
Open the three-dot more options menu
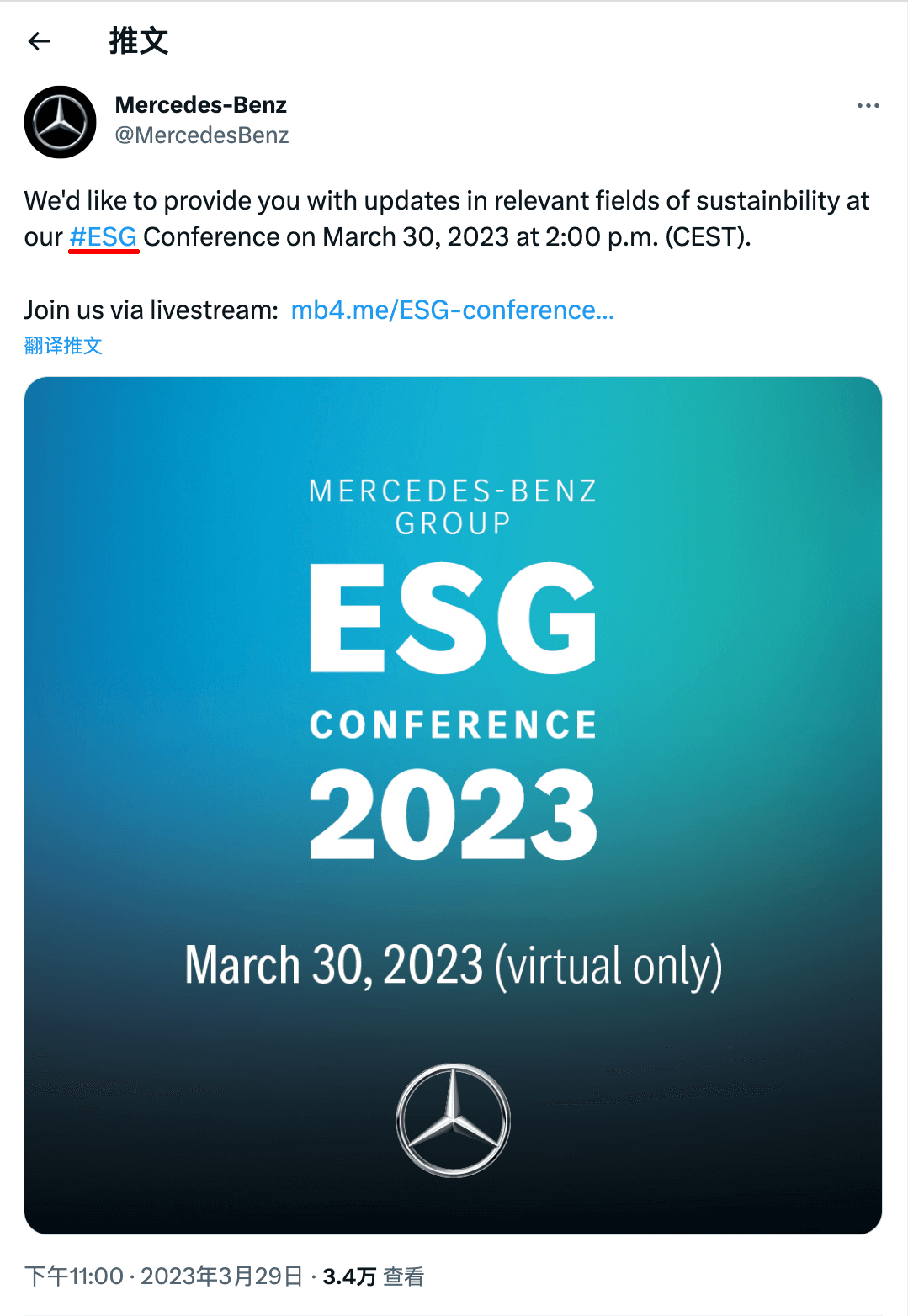click(868, 106)
